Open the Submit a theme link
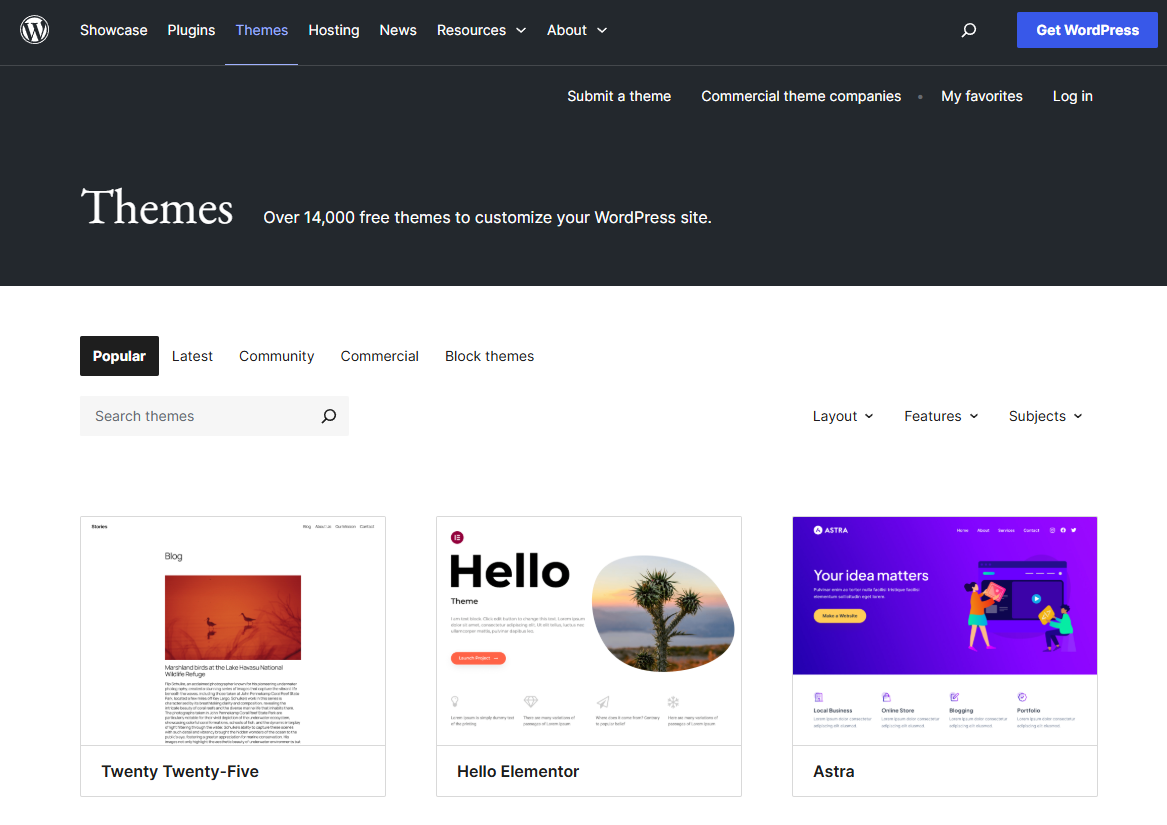Image resolution: width=1167 pixels, height=825 pixels. pos(619,96)
